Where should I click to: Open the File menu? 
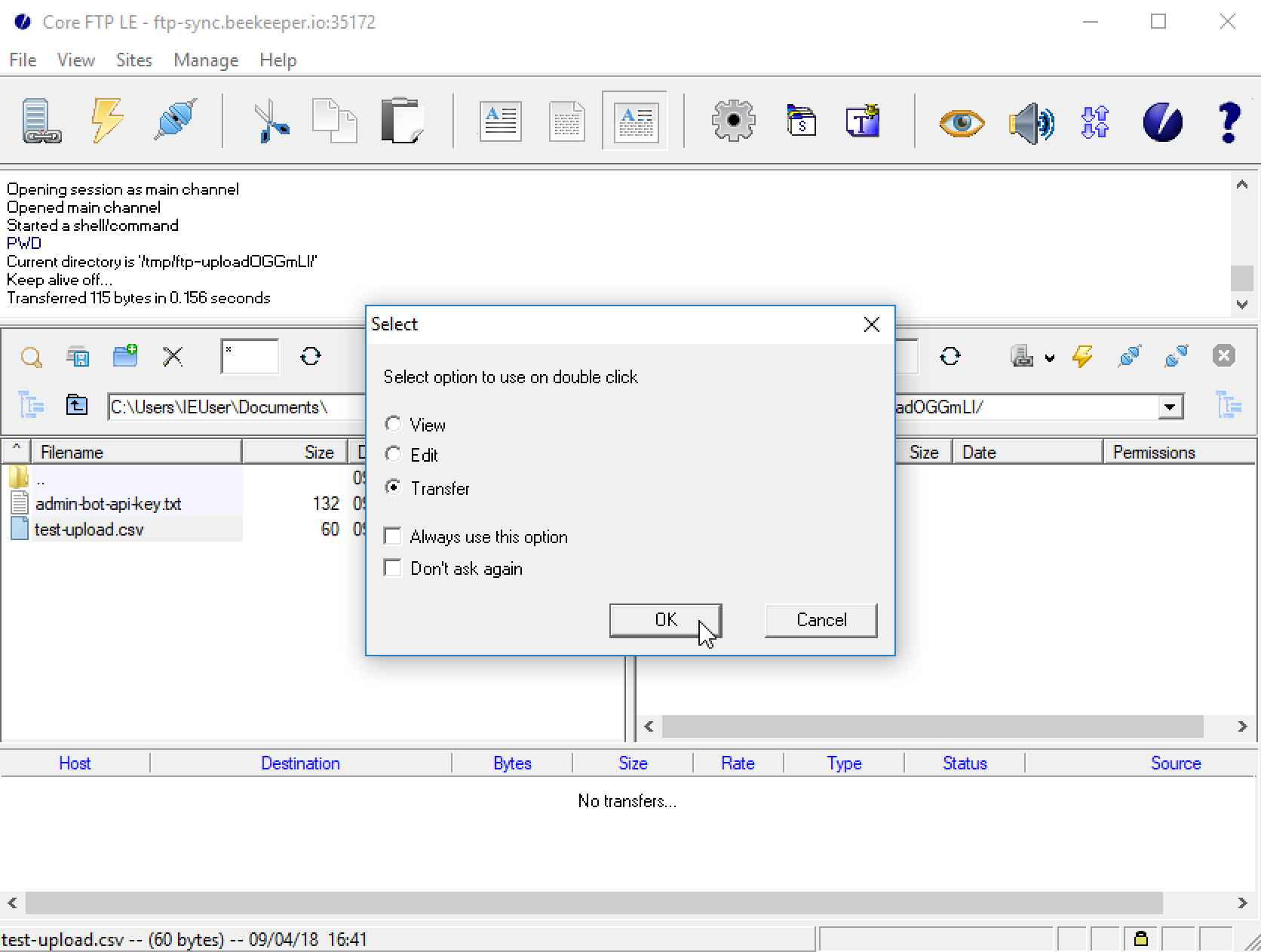pos(23,60)
